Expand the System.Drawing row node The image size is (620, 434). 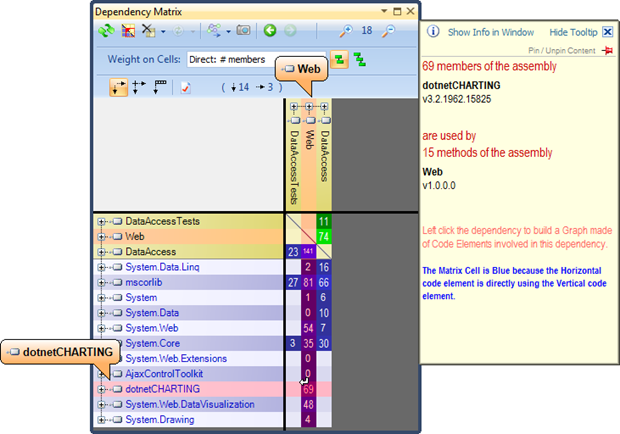[101, 420]
